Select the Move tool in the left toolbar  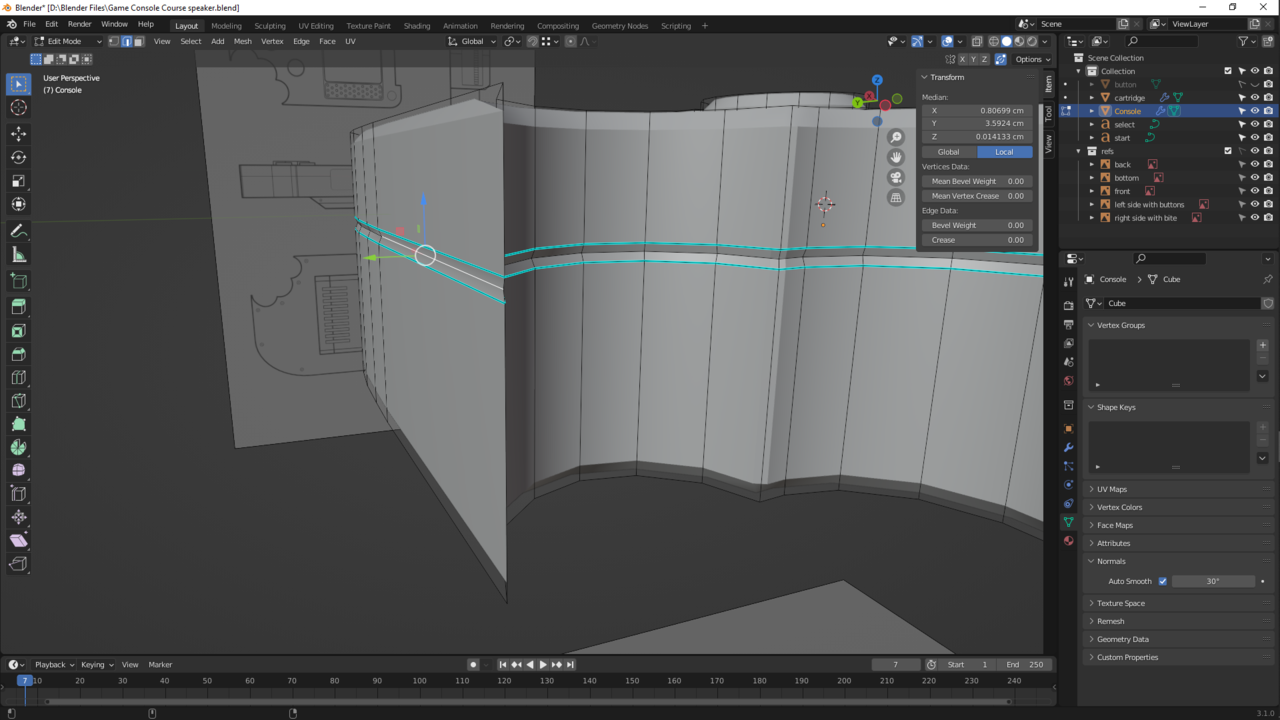[x=18, y=133]
